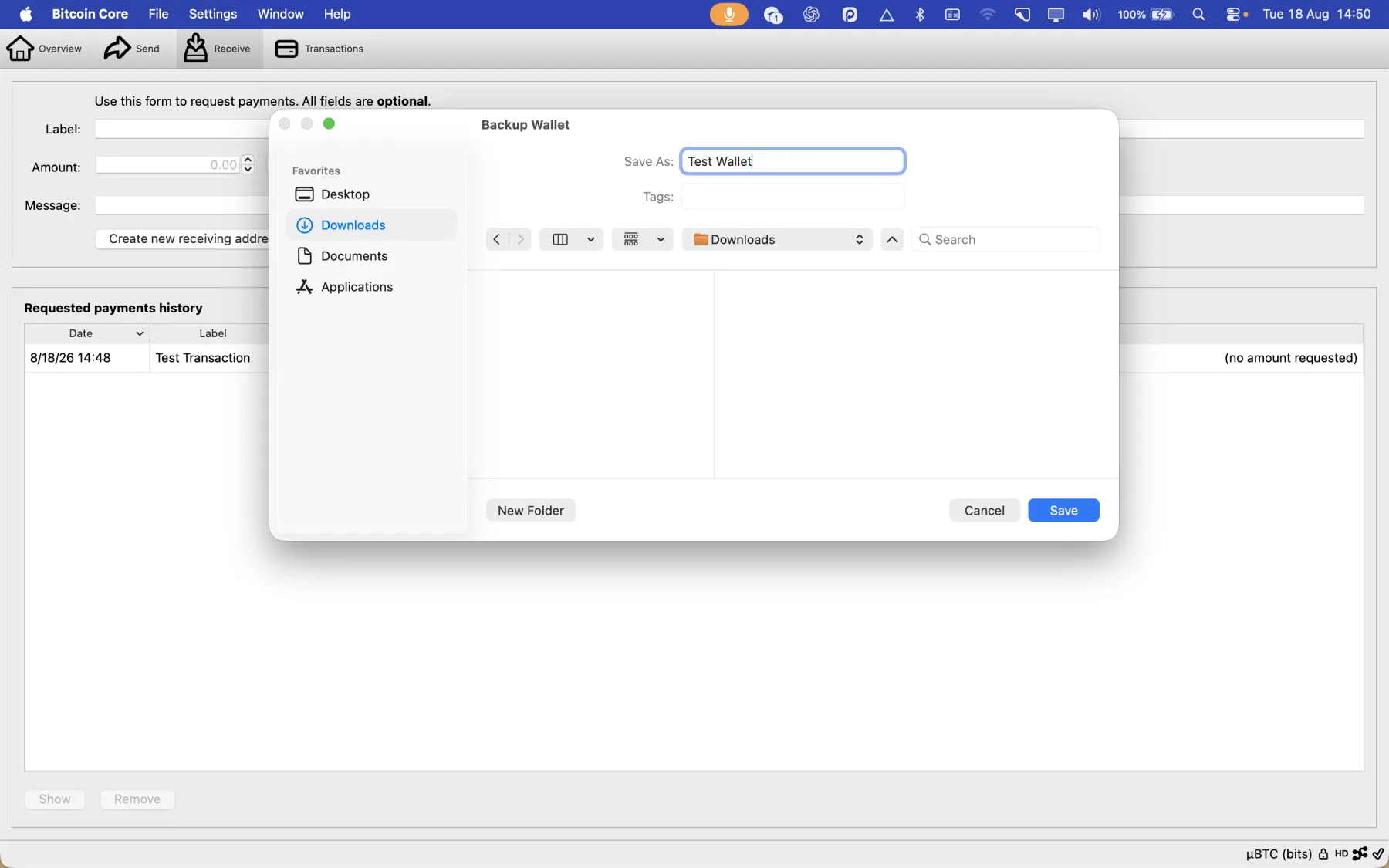This screenshot has width=1389, height=868.
Task: Open the Downloads location popup
Action: coord(777,239)
